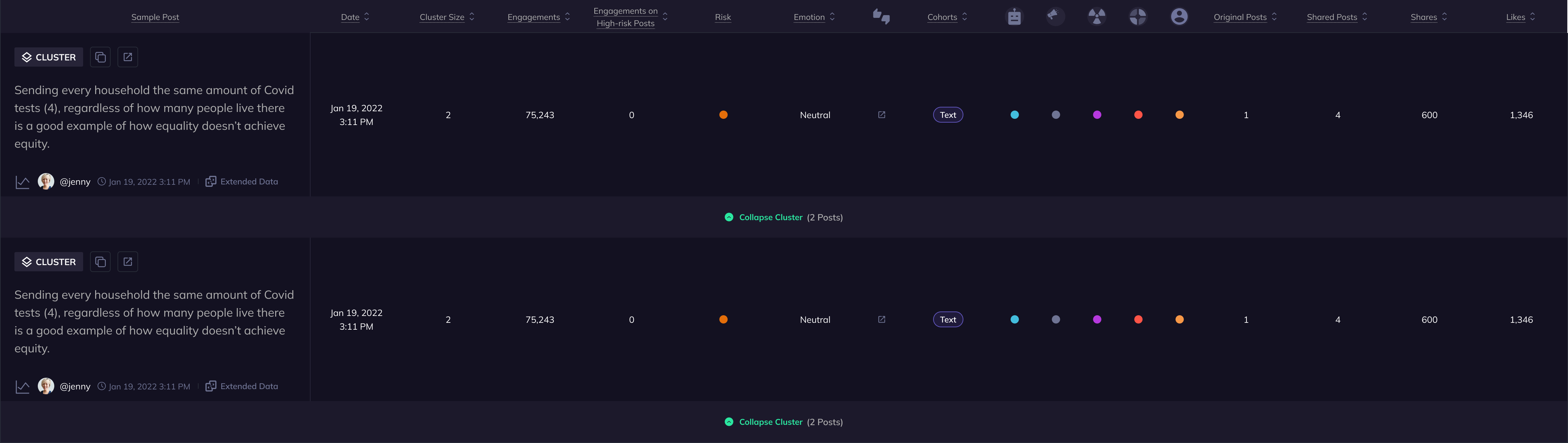Click the Text cohort tag in top cluster
This screenshot has width=1568, height=443.
coord(948,115)
